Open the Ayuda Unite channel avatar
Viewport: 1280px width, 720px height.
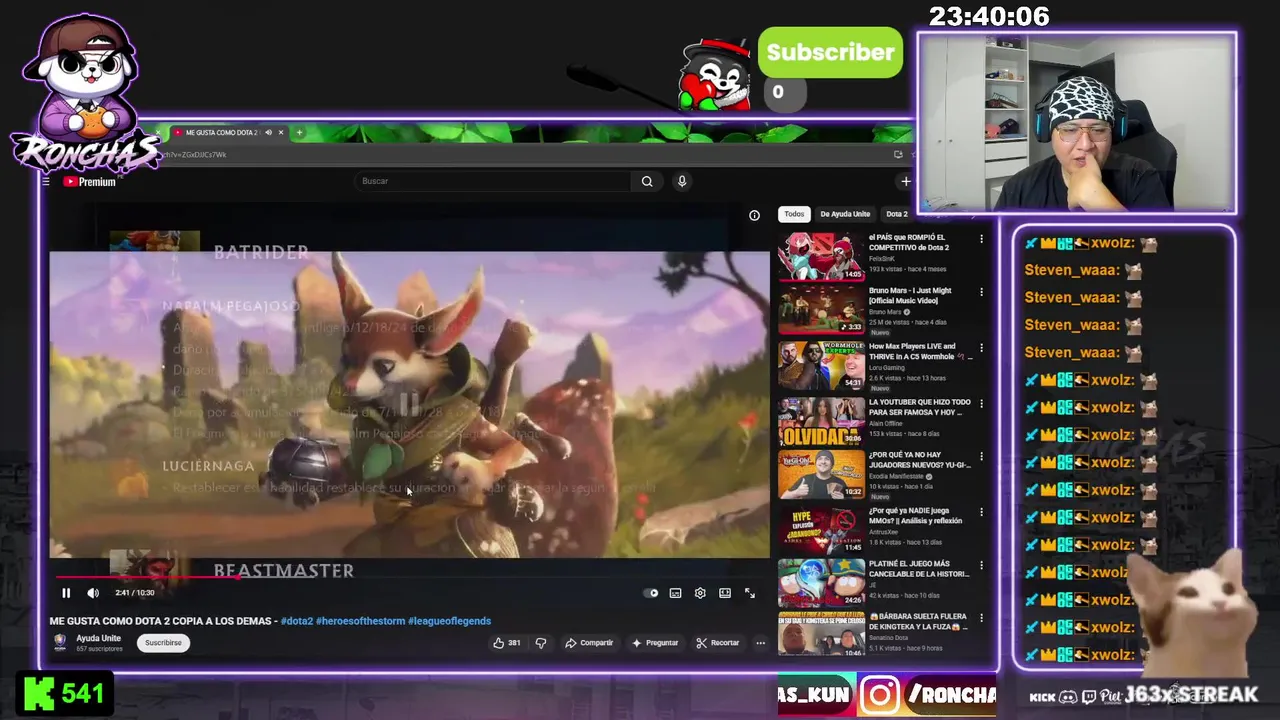click(x=60, y=642)
